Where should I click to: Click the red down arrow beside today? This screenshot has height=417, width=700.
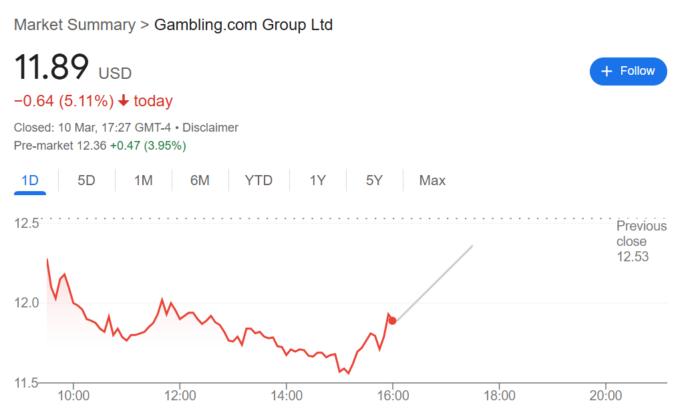124,101
